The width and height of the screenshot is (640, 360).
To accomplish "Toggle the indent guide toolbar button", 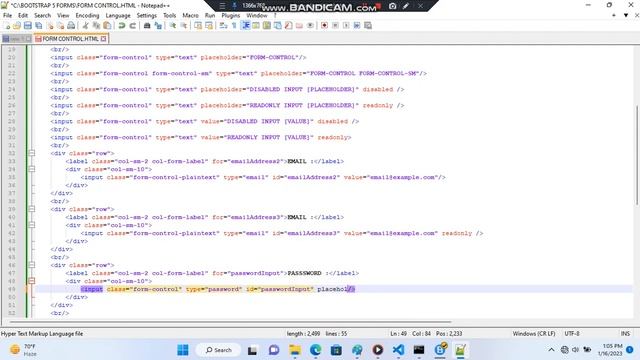I will (245, 25).
